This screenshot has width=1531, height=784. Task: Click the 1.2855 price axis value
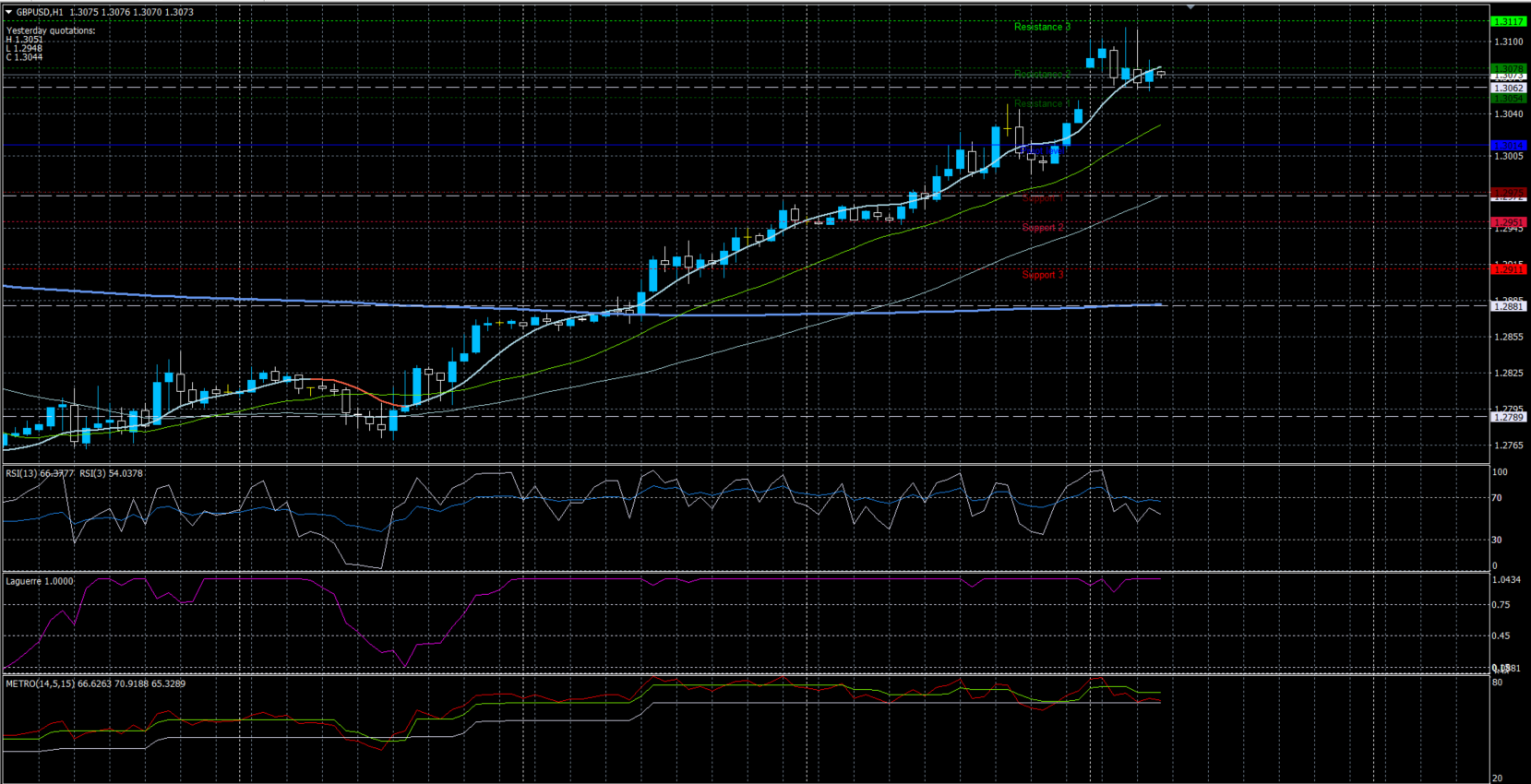pyautogui.click(x=1509, y=337)
